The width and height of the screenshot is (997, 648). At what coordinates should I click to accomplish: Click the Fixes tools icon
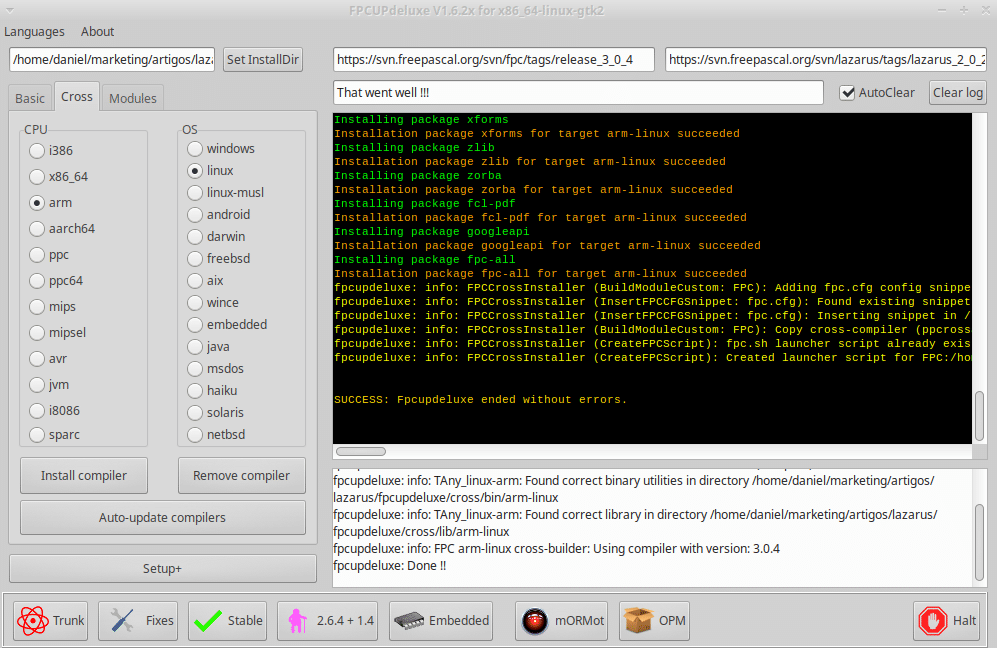[121, 621]
